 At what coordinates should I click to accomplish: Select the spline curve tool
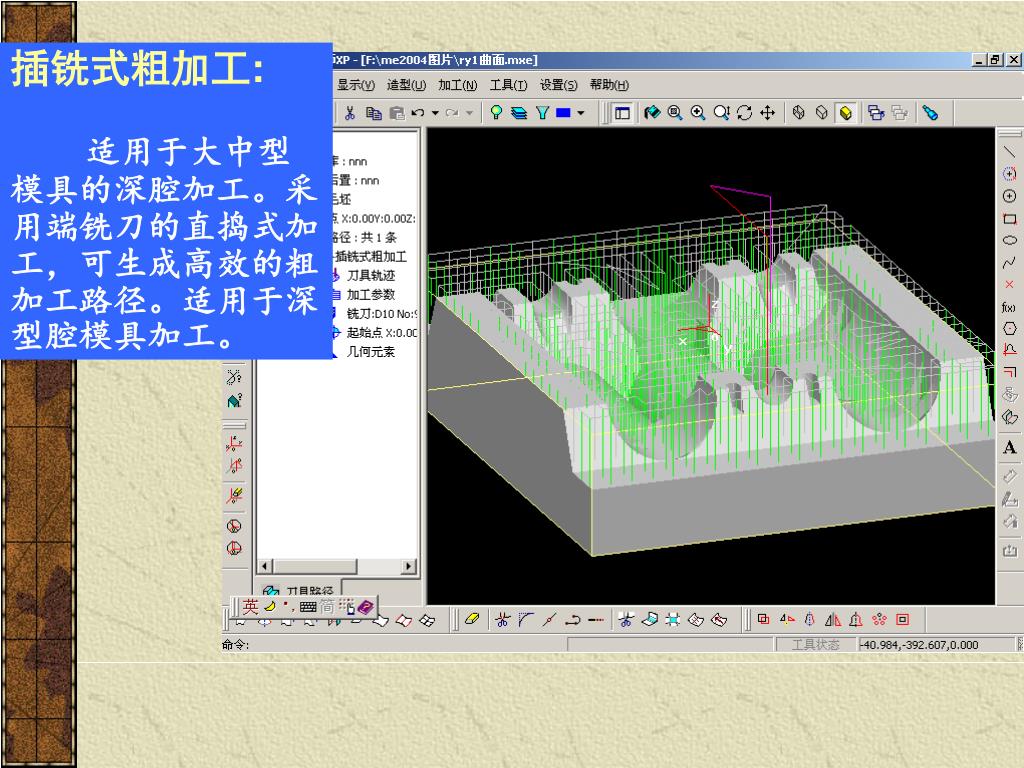click(1010, 263)
